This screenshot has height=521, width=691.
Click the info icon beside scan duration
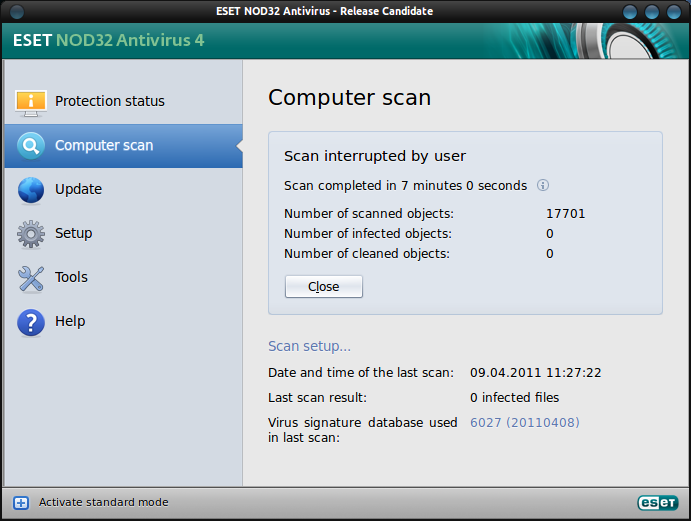point(542,185)
